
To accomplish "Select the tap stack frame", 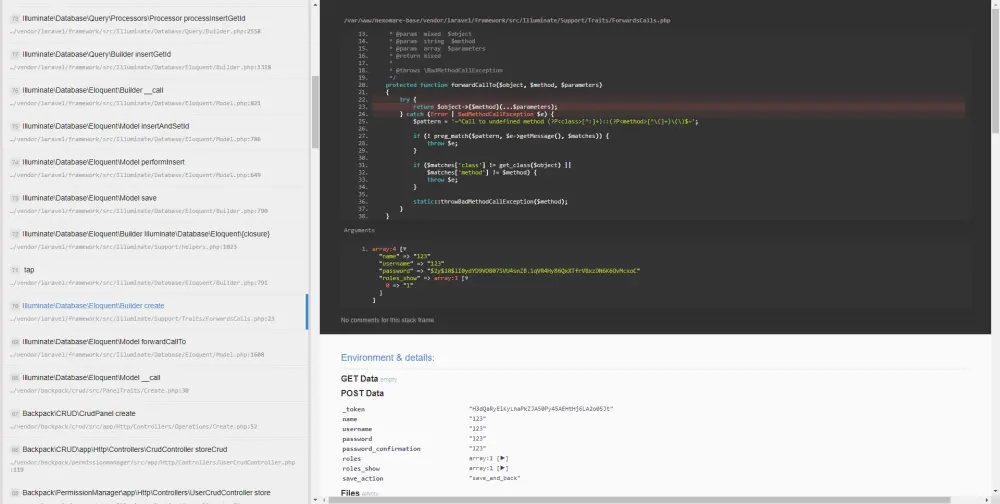I will 156,276.
